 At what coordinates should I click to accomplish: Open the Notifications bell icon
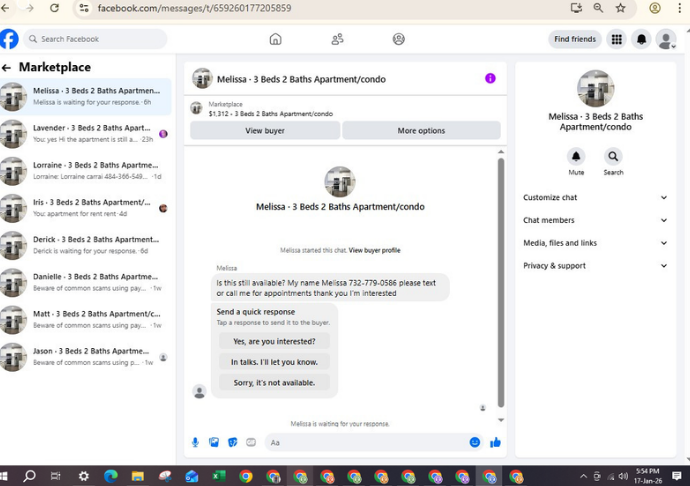642,39
